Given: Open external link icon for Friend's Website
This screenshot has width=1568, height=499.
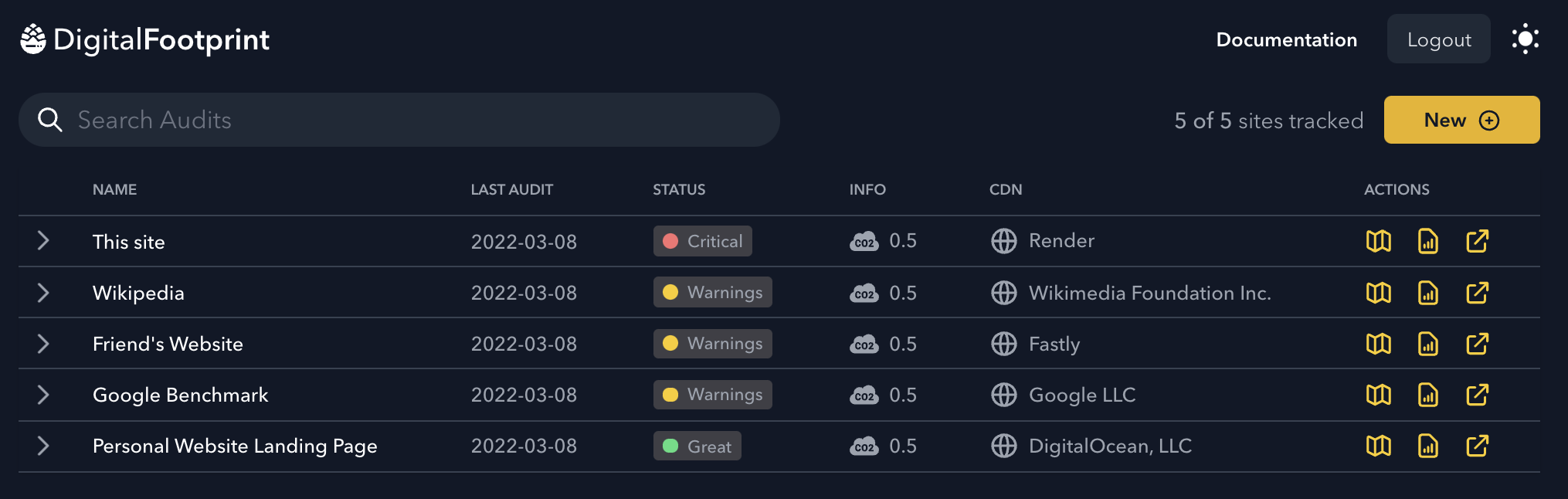Looking at the screenshot, I should point(1477,344).
